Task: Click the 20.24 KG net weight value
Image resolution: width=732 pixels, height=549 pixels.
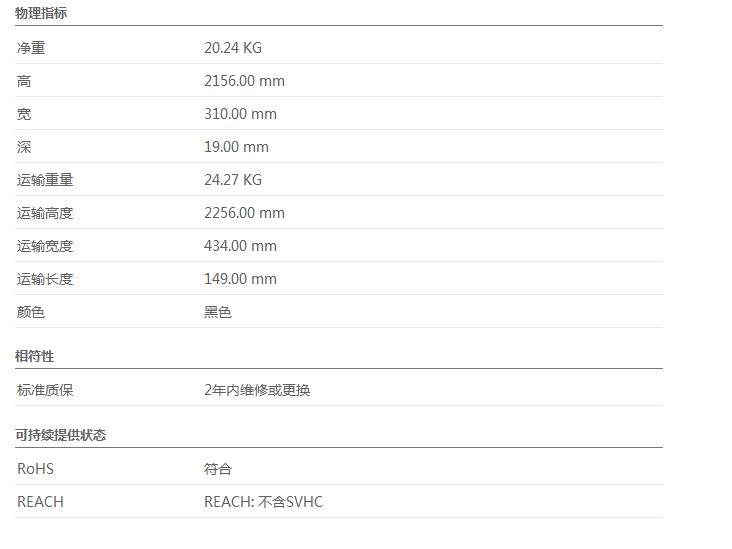Action: pyautogui.click(x=232, y=48)
